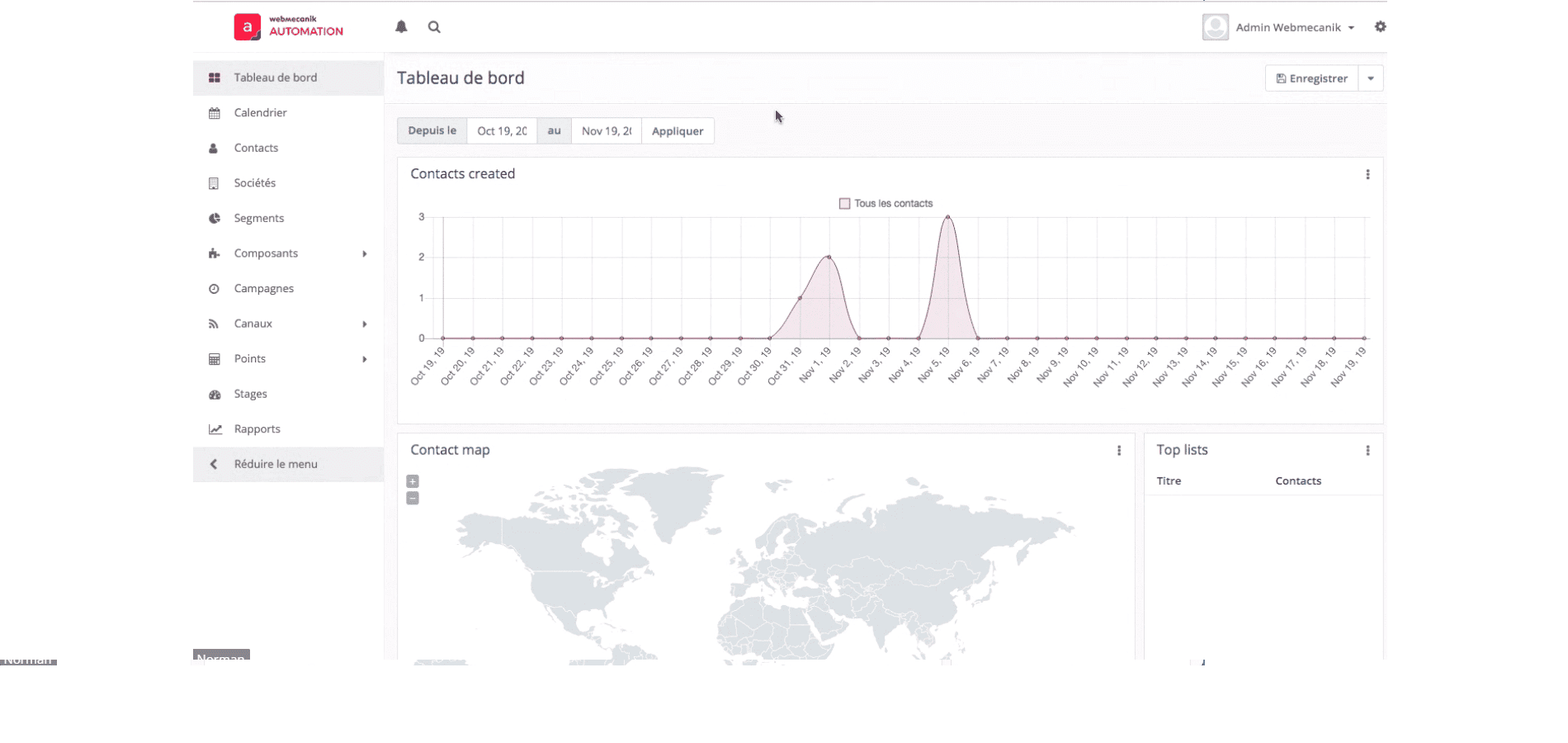This screenshot has height=743, width=1568.
Task: Click the Webmecanik Automation logo
Action: 289,27
